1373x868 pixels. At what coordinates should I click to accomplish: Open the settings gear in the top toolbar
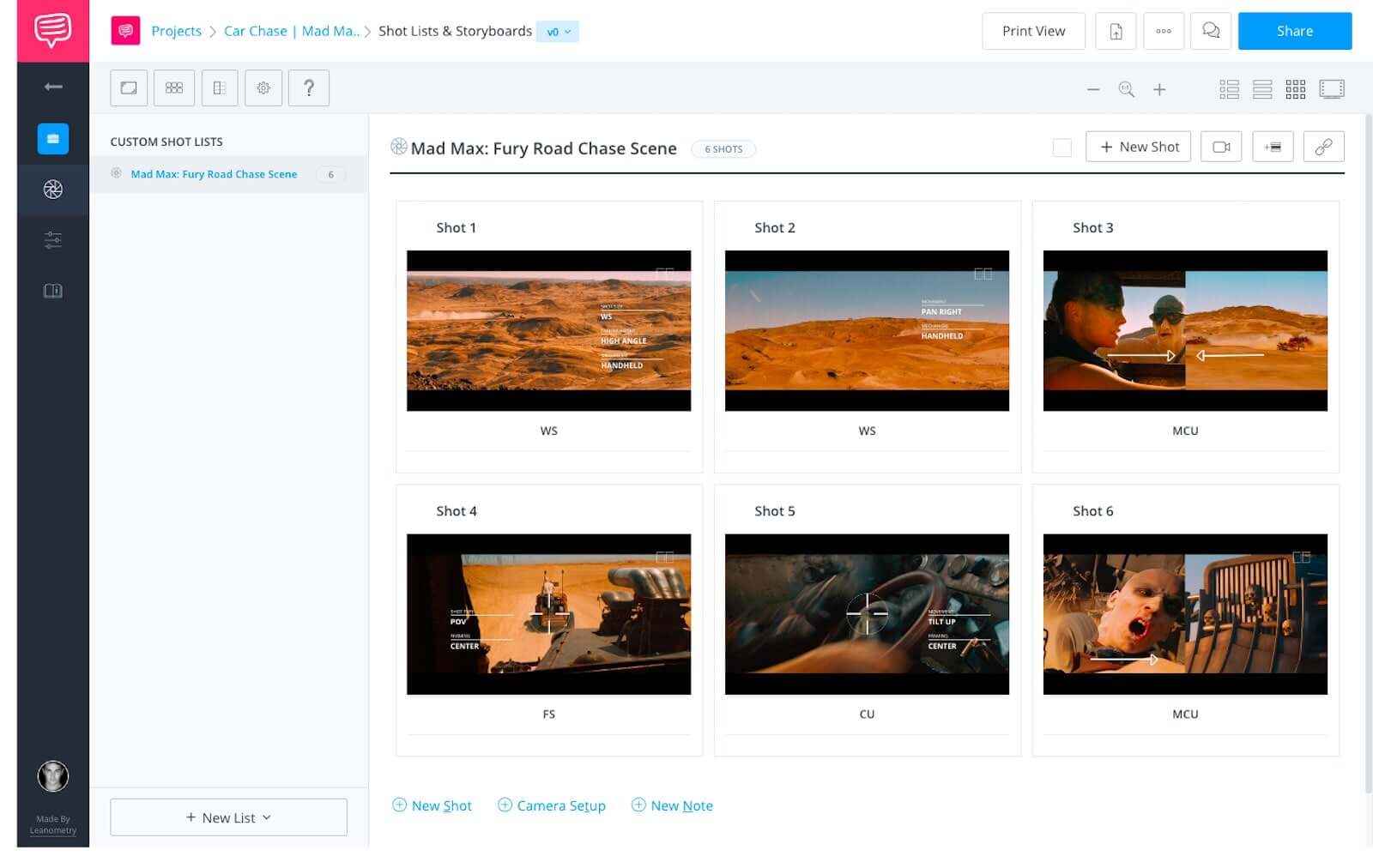263,87
